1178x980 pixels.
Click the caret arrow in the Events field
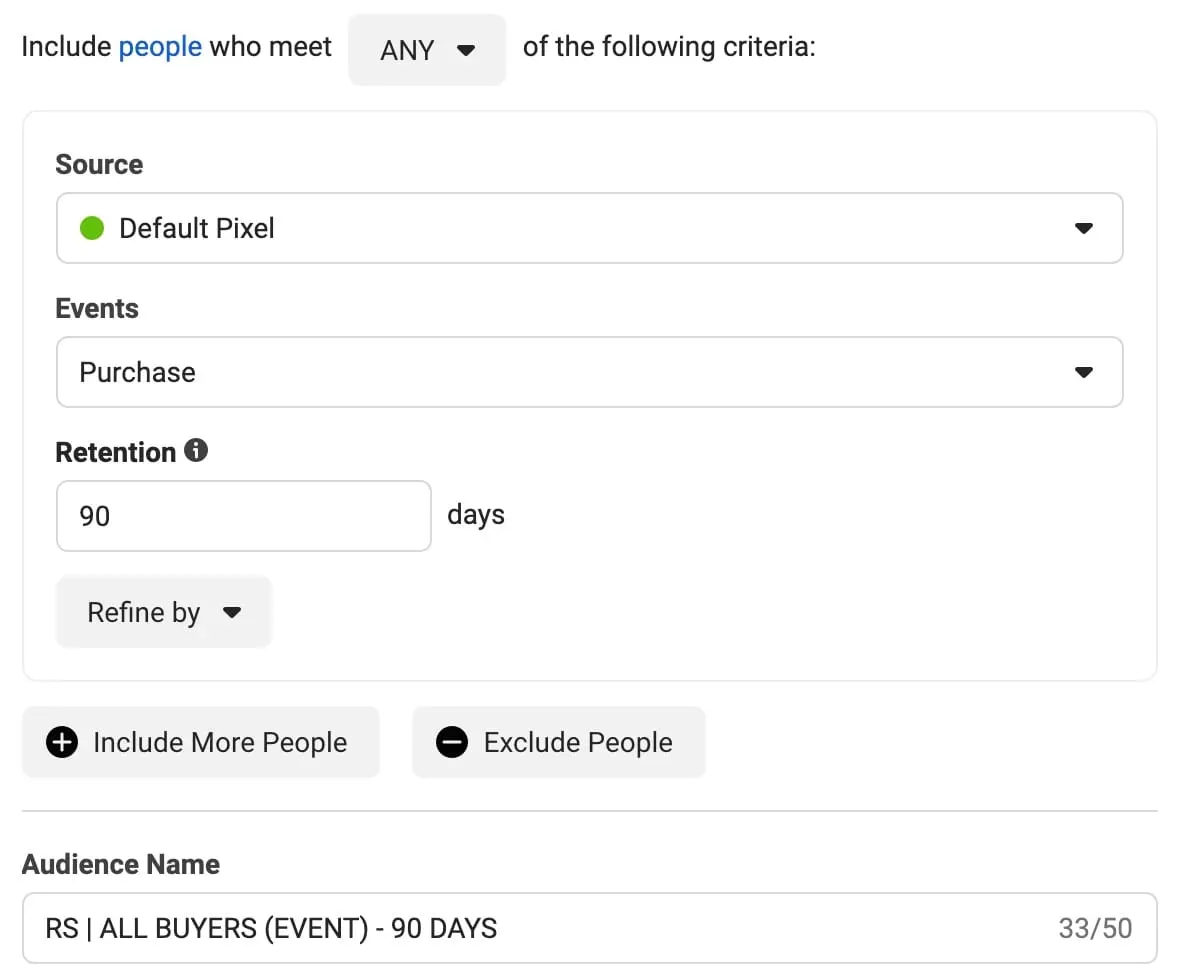coord(1083,373)
